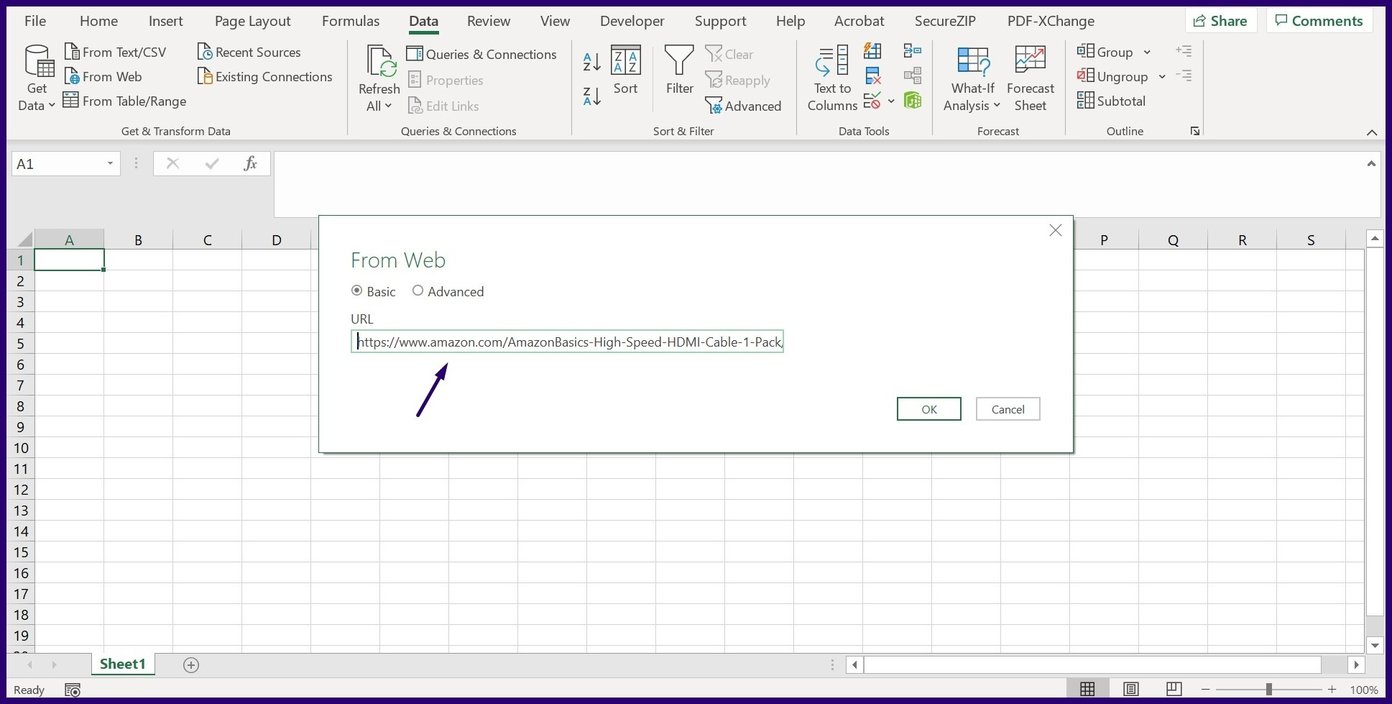Click inside the URL input field

point(567,341)
